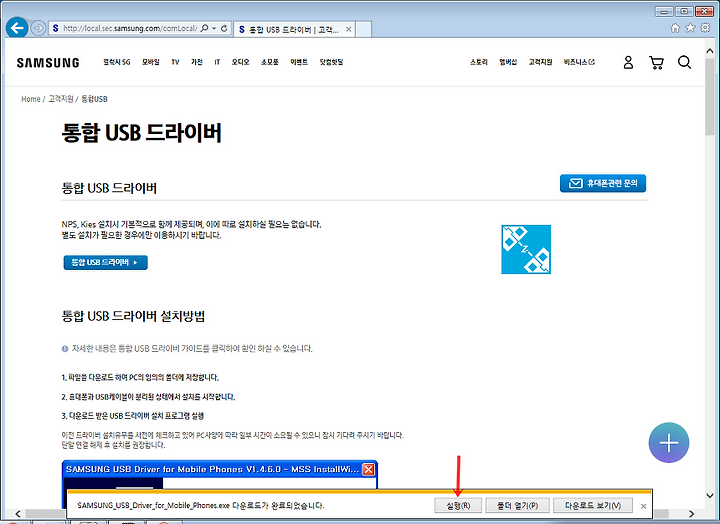
Task: Open the TV menu item
Action: (175, 62)
